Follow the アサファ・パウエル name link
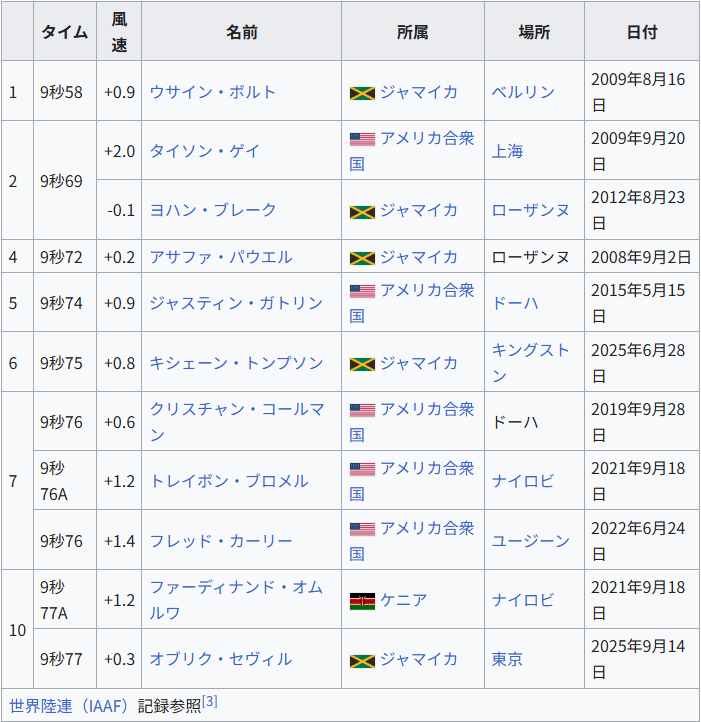Image resolution: width=701 pixels, height=722 pixels. 220,257
